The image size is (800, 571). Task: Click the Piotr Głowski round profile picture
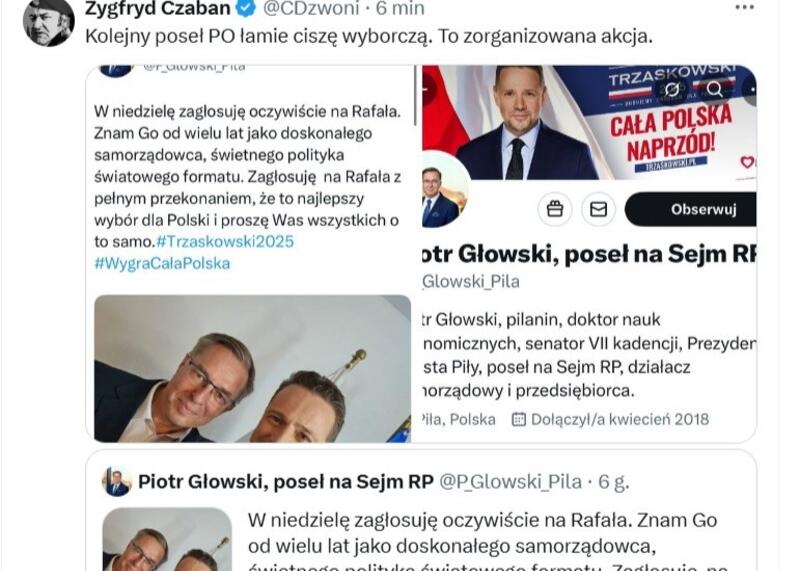444,190
